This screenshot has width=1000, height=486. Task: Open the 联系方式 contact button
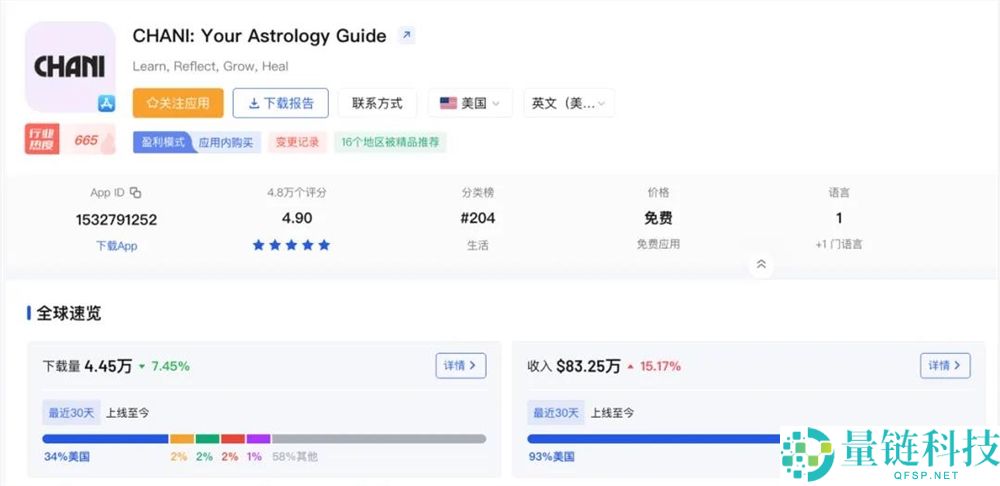click(x=377, y=103)
